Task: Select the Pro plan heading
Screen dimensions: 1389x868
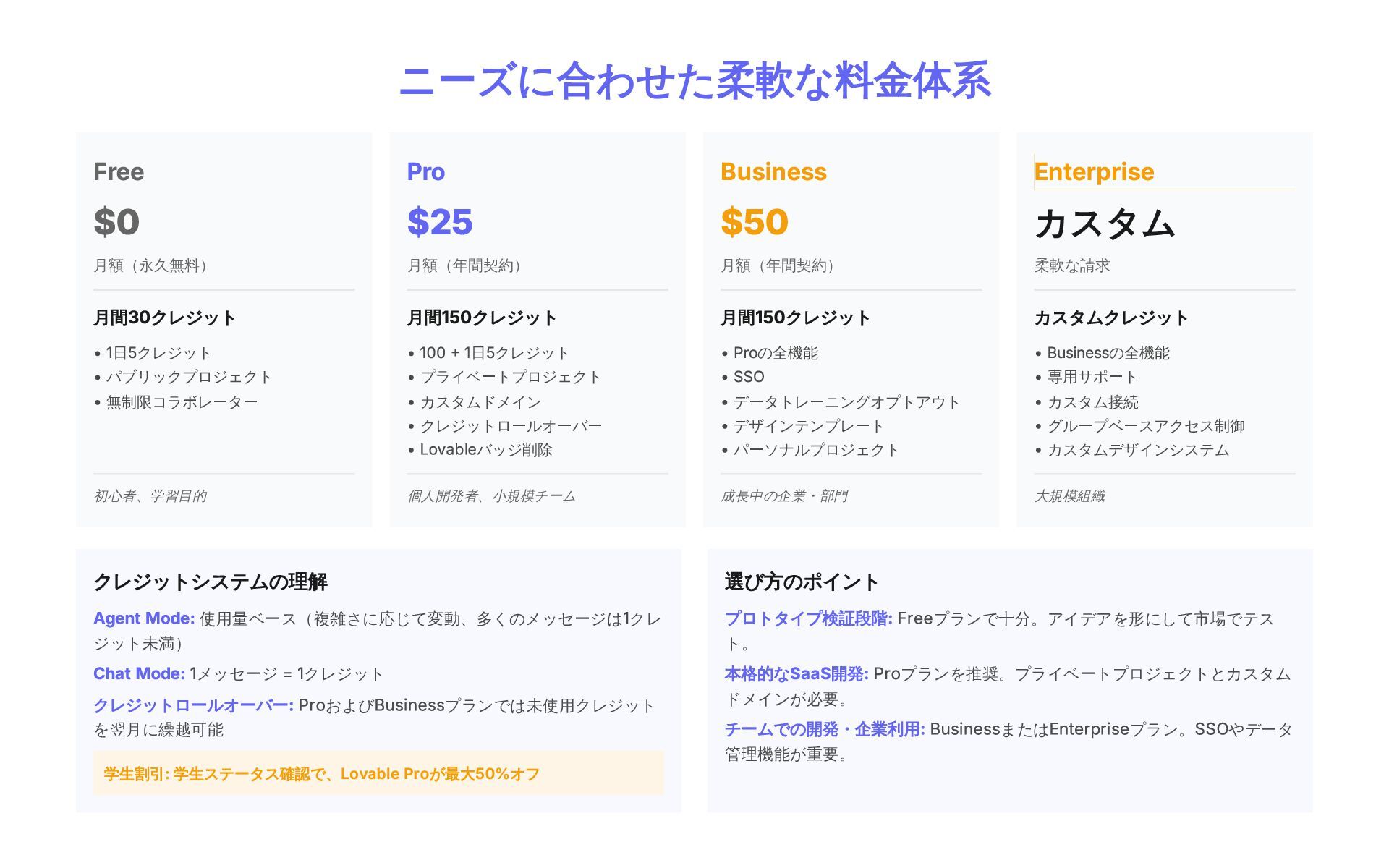Action: 425,172
